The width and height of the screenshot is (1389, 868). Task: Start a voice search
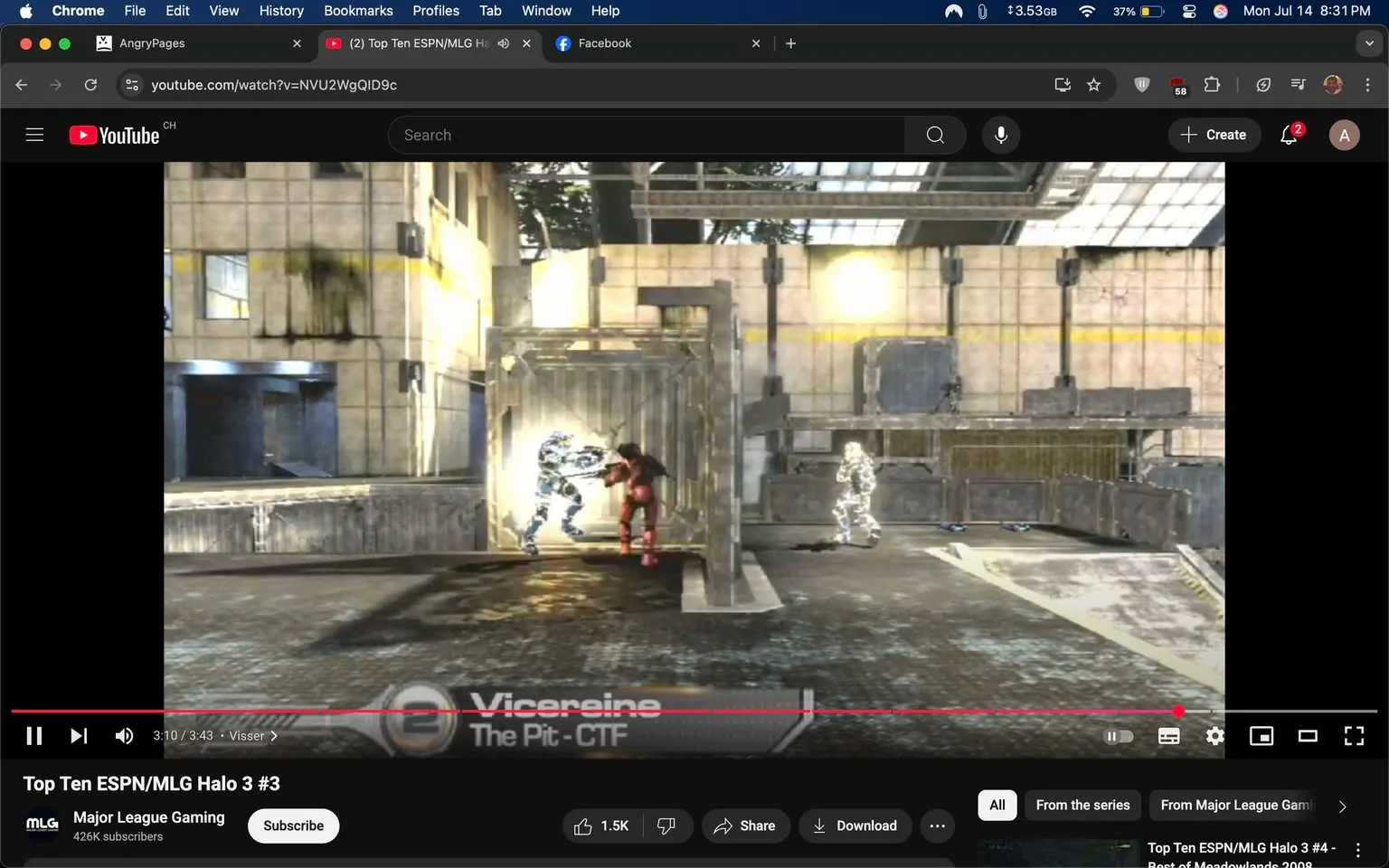point(1000,134)
